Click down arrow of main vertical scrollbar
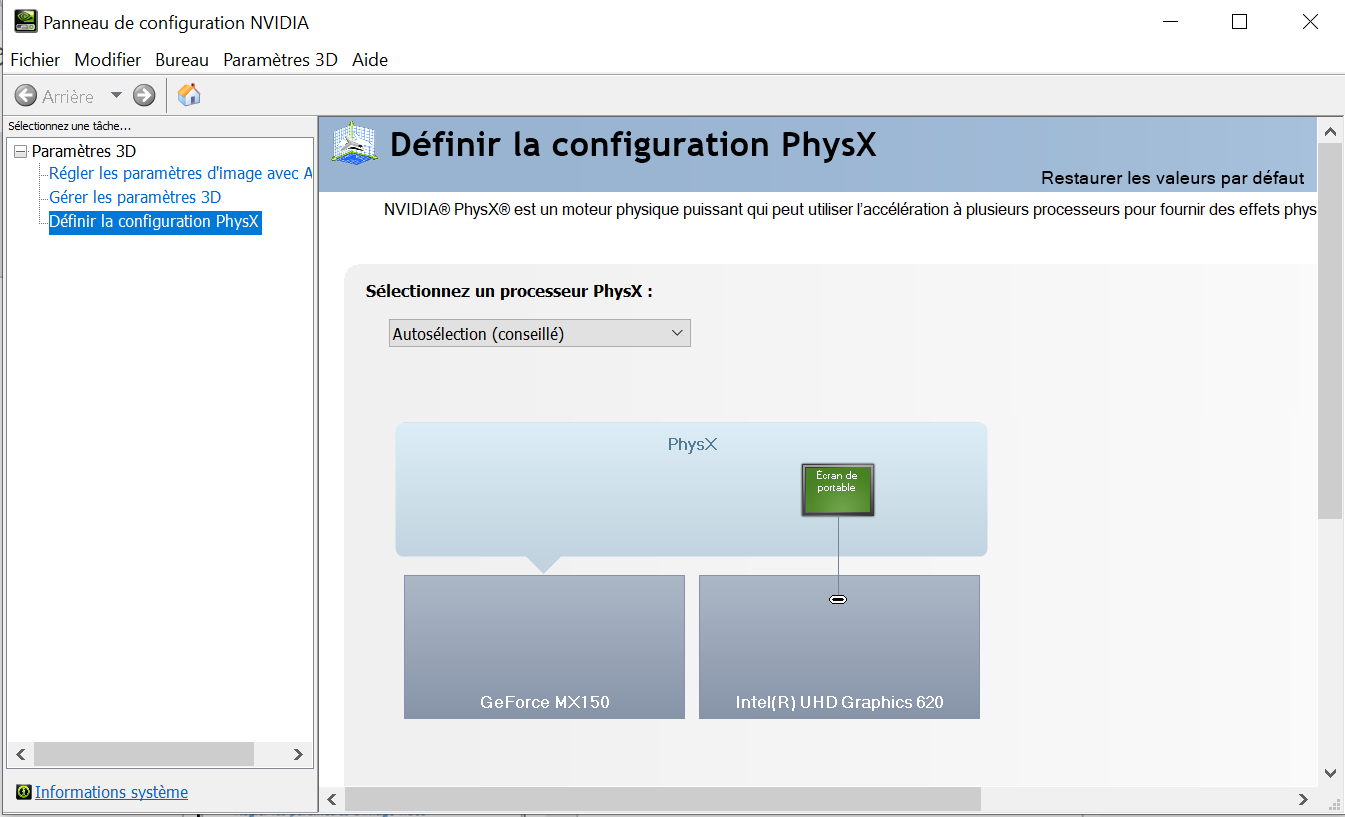The width and height of the screenshot is (1345, 817). click(x=1329, y=772)
